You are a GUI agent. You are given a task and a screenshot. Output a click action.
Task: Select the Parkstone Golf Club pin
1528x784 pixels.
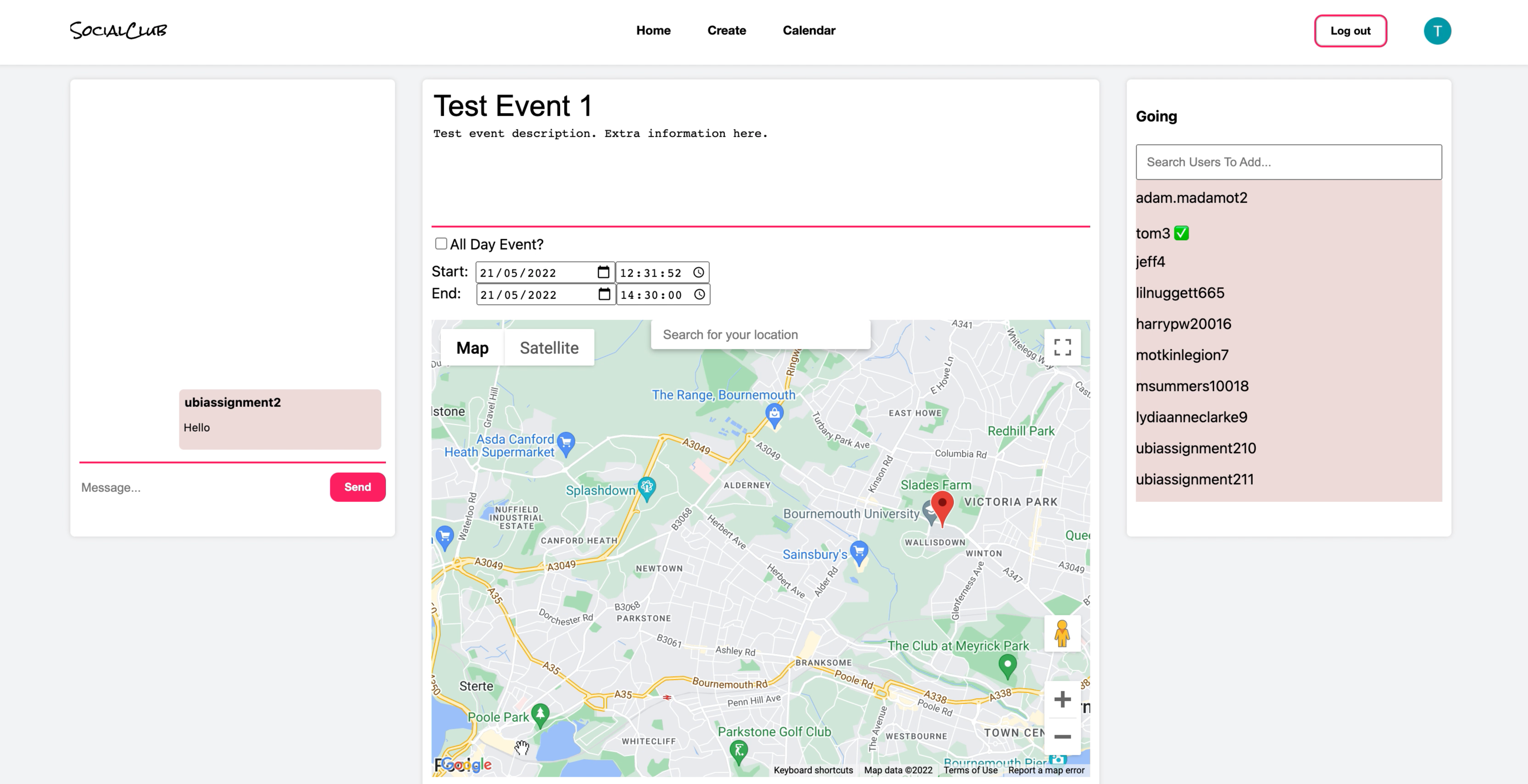click(738, 752)
